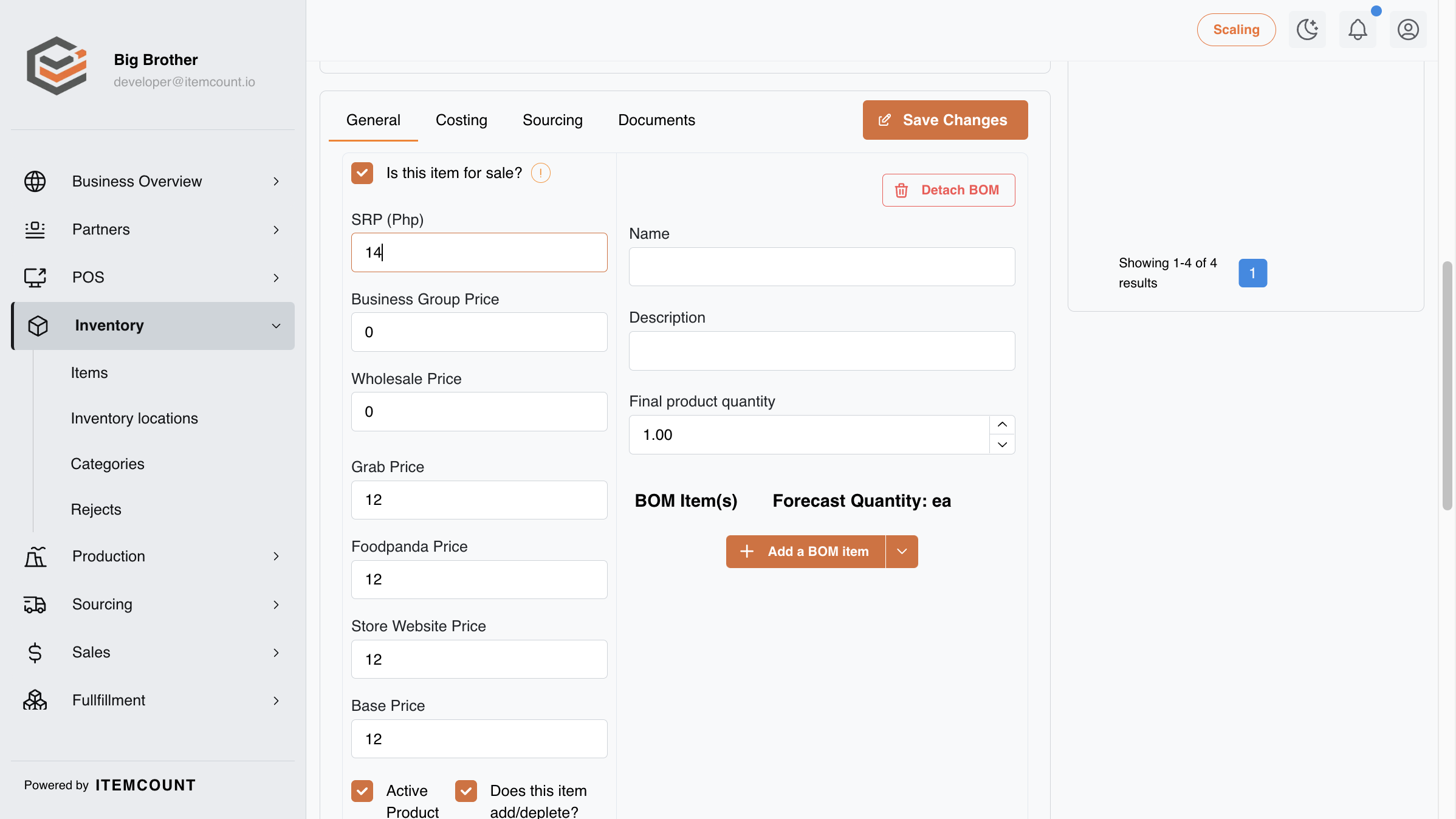The width and height of the screenshot is (1456, 819).
Task: Click the Sales dollar icon
Action: tap(35, 653)
